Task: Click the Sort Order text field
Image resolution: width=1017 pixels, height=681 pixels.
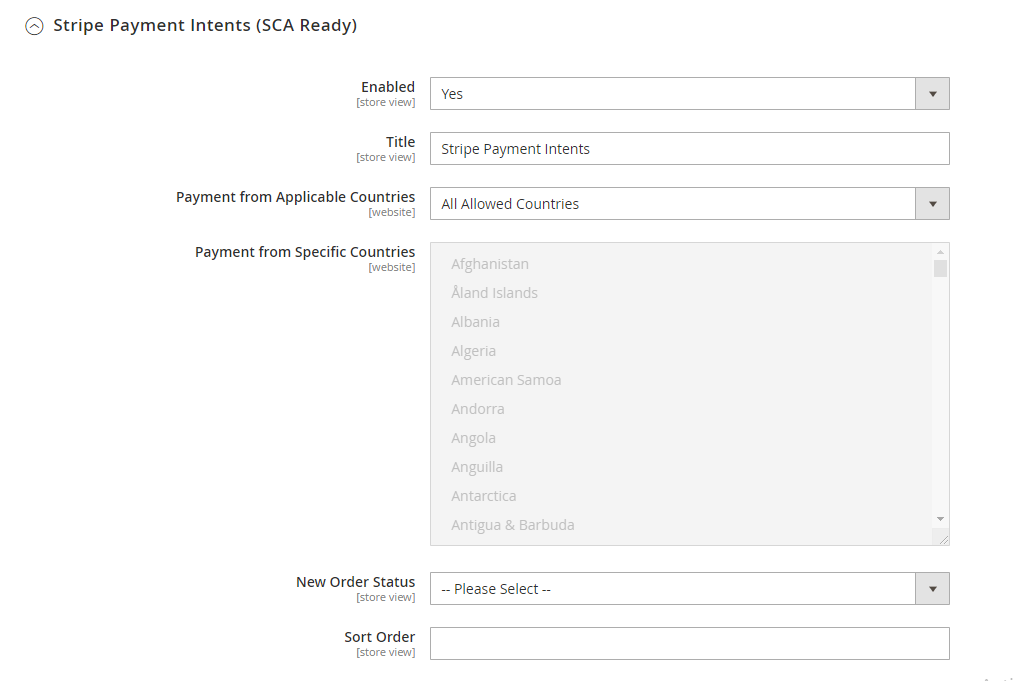Action: [x=689, y=644]
